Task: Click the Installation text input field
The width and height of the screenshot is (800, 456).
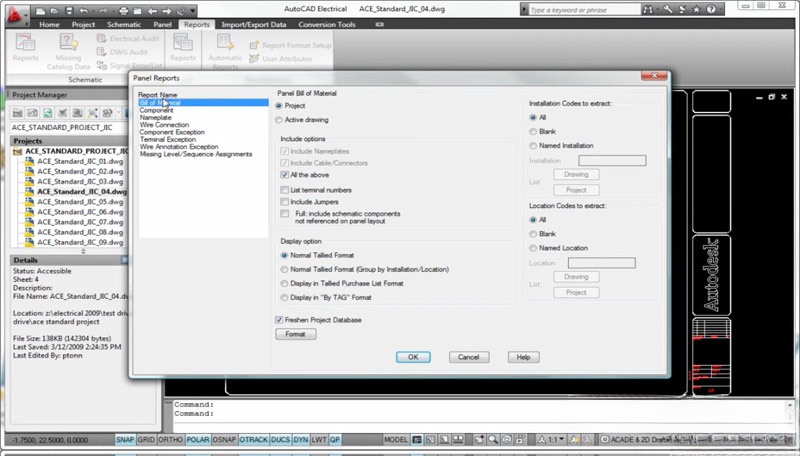Action: [612, 161]
